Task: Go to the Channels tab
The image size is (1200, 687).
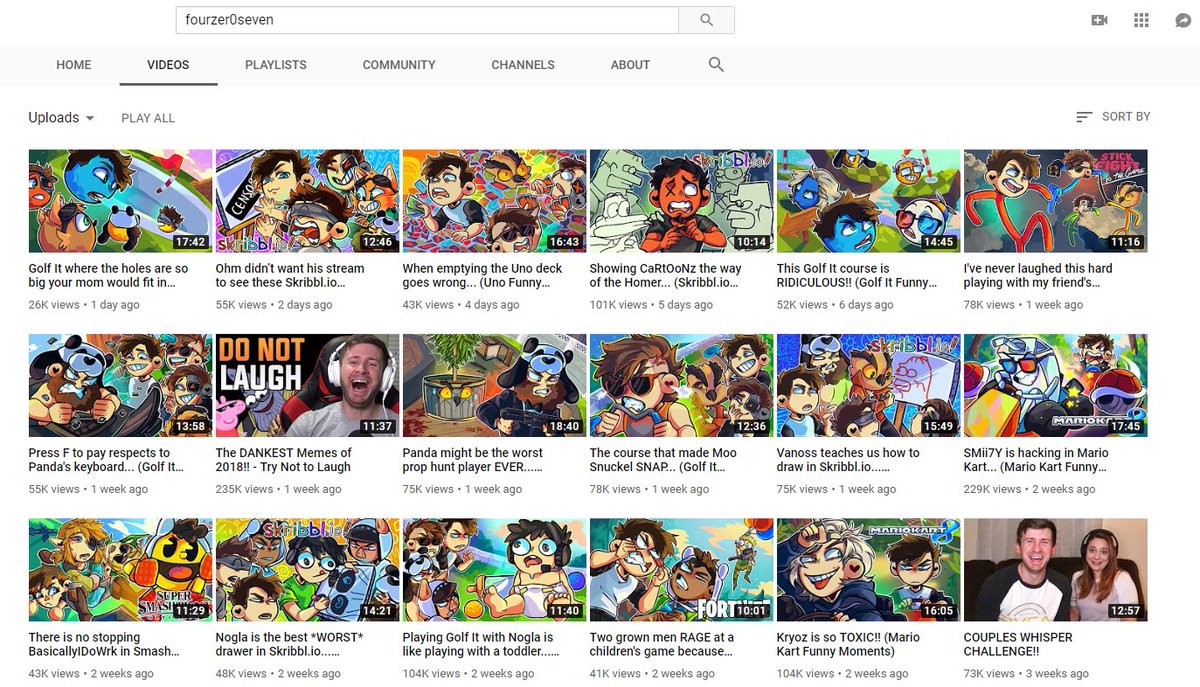Action: click(523, 65)
